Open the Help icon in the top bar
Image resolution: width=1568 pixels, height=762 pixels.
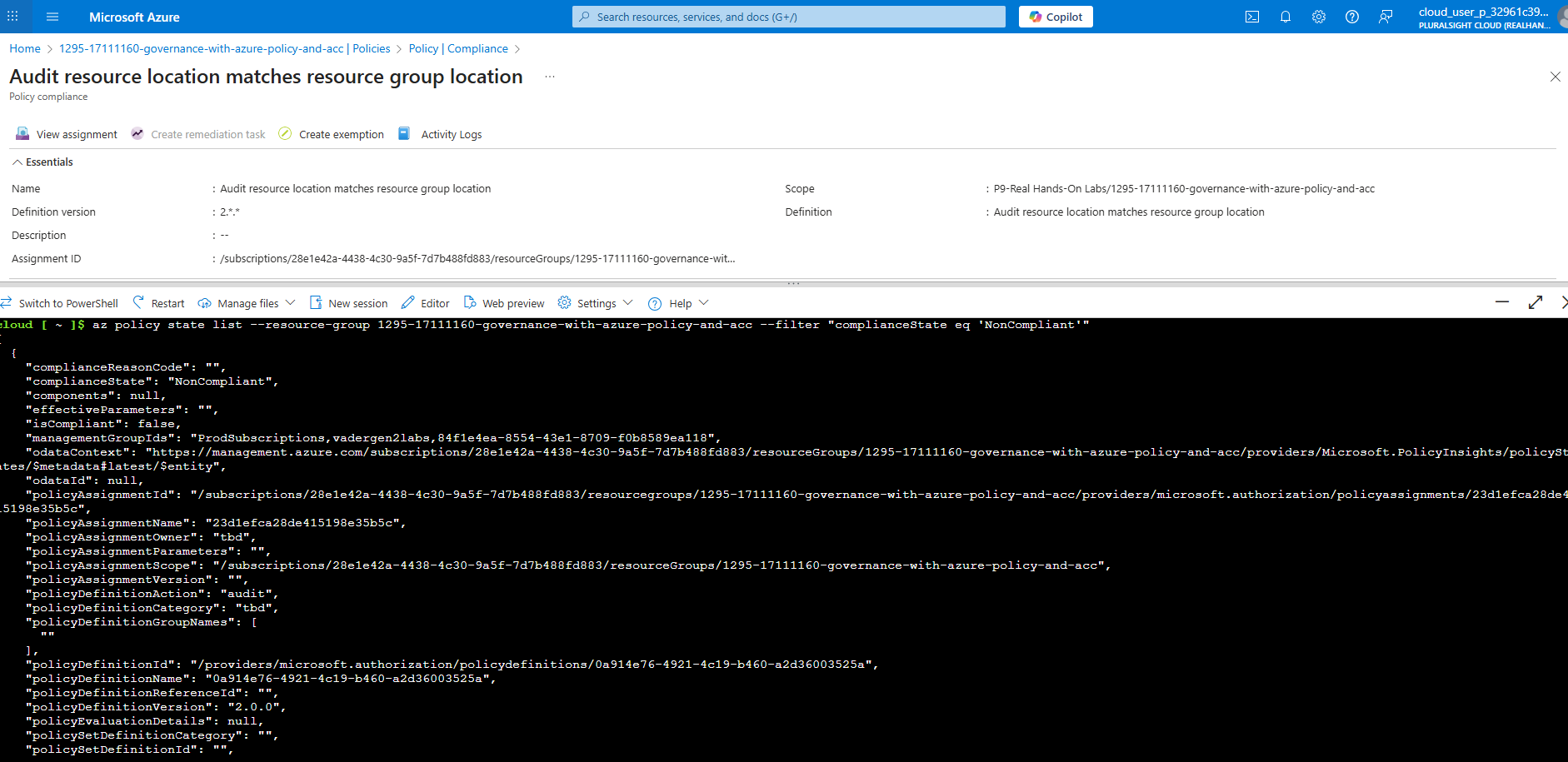click(1352, 17)
